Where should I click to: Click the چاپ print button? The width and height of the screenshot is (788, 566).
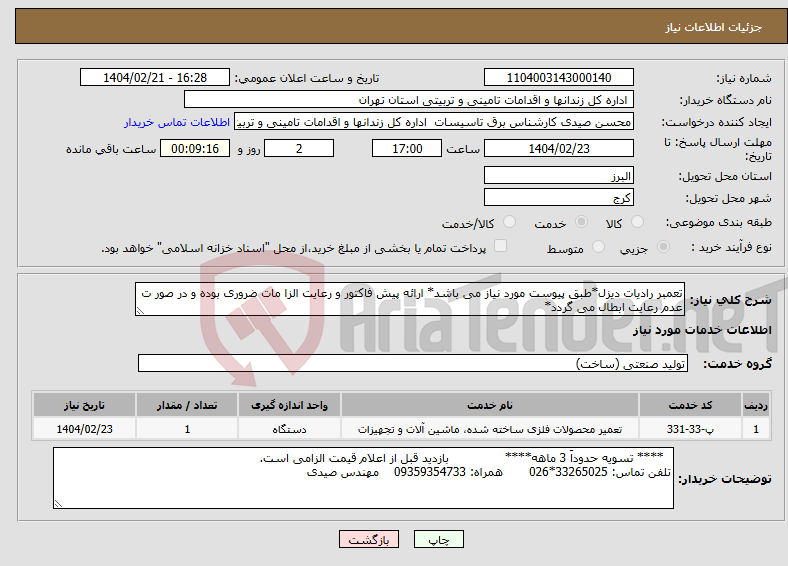coord(439,539)
